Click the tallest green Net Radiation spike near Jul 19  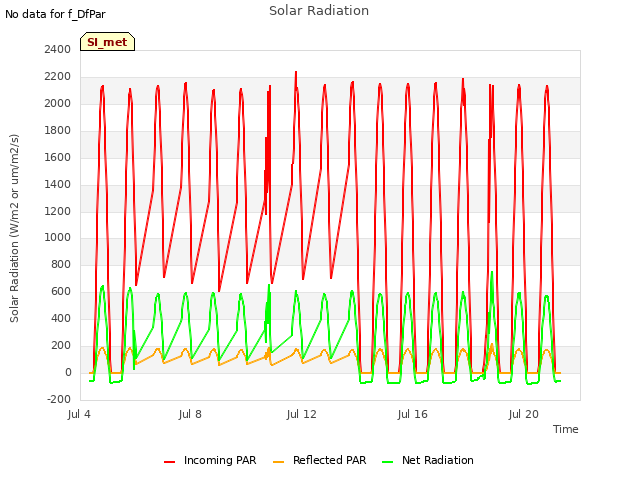[x=492, y=273]
